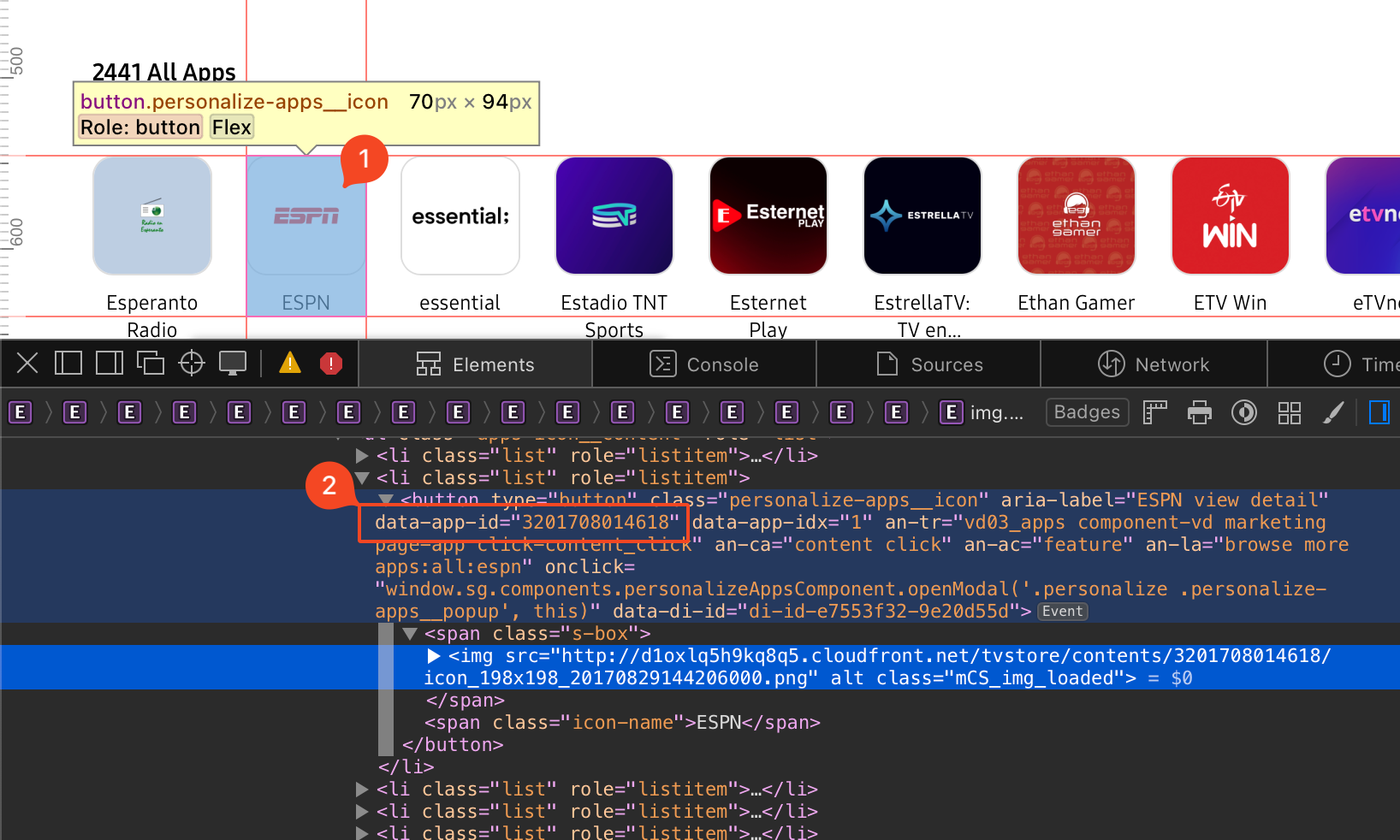Click the $0 reference on img line
The image size is (1400, 840).
tap(1182, 678)
